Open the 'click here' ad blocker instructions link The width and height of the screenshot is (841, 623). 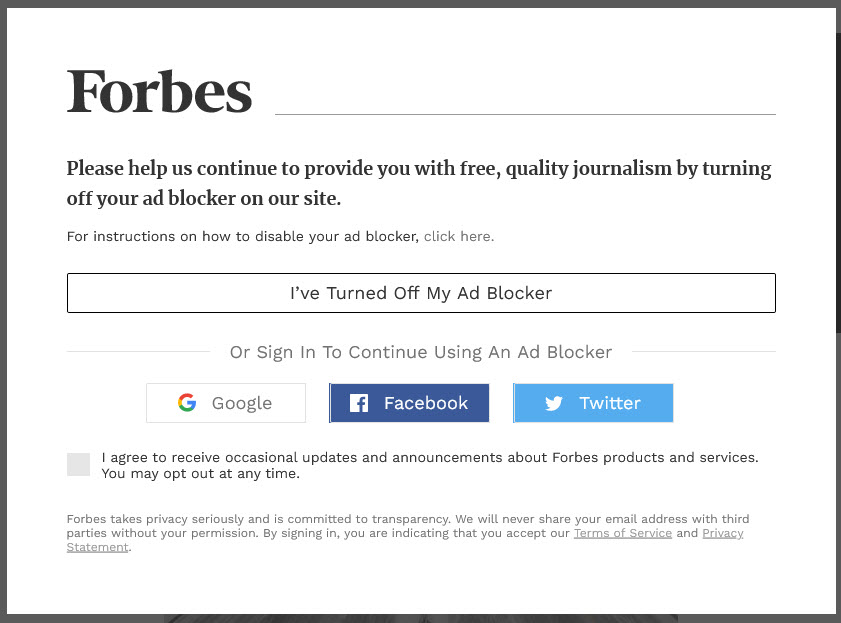(459, 236)
